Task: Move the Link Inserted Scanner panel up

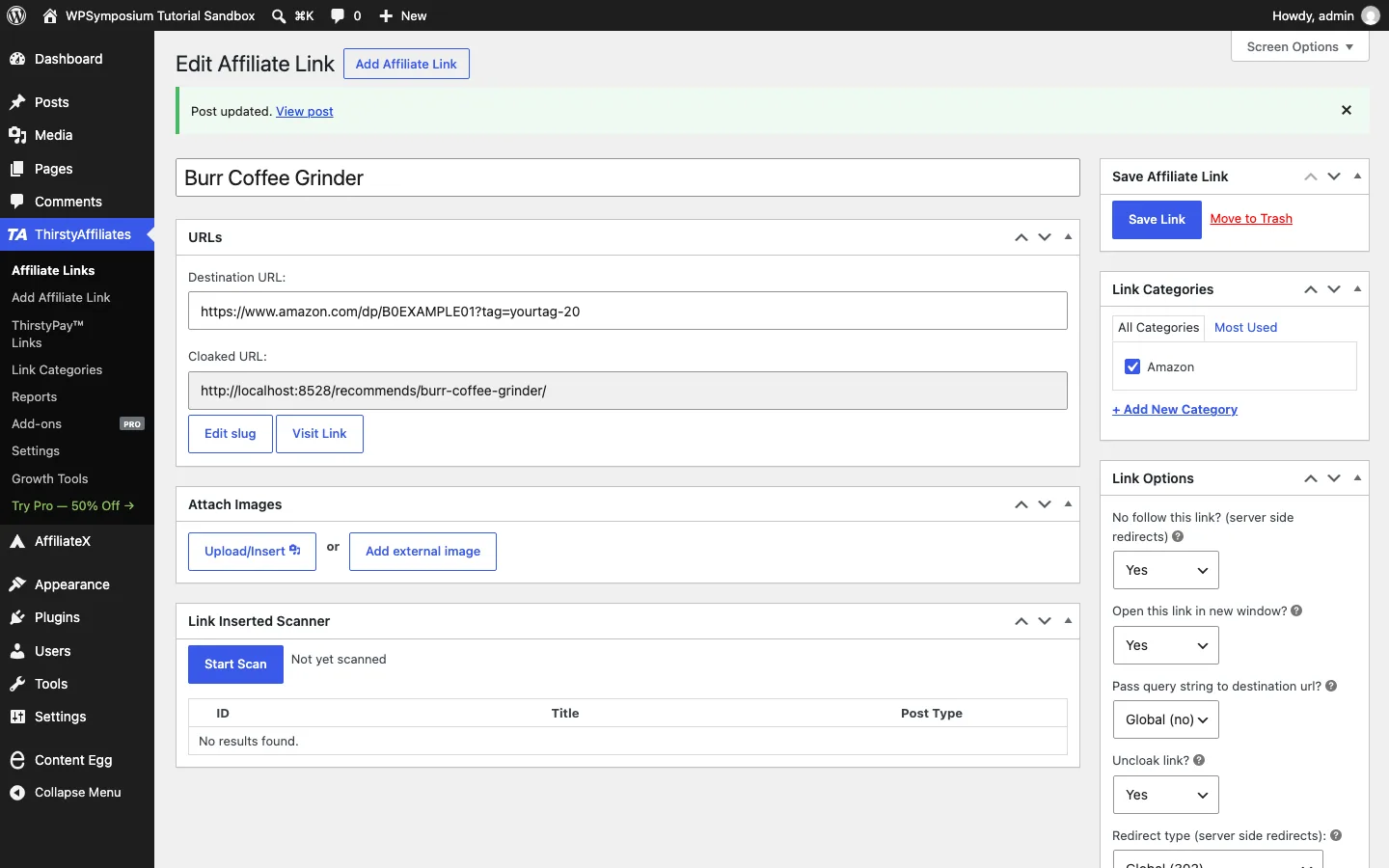Action: tap(1021, 621)
